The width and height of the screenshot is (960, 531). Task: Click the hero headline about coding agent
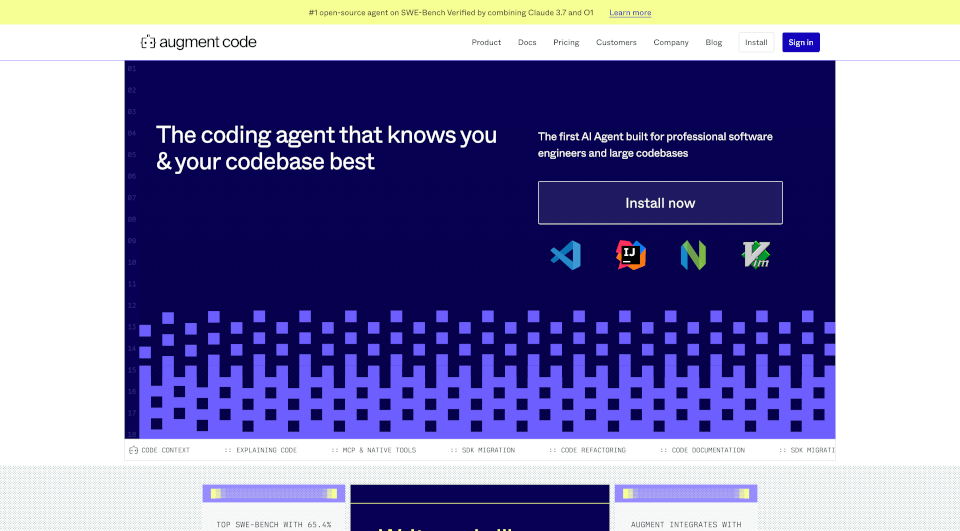(326, 148)
